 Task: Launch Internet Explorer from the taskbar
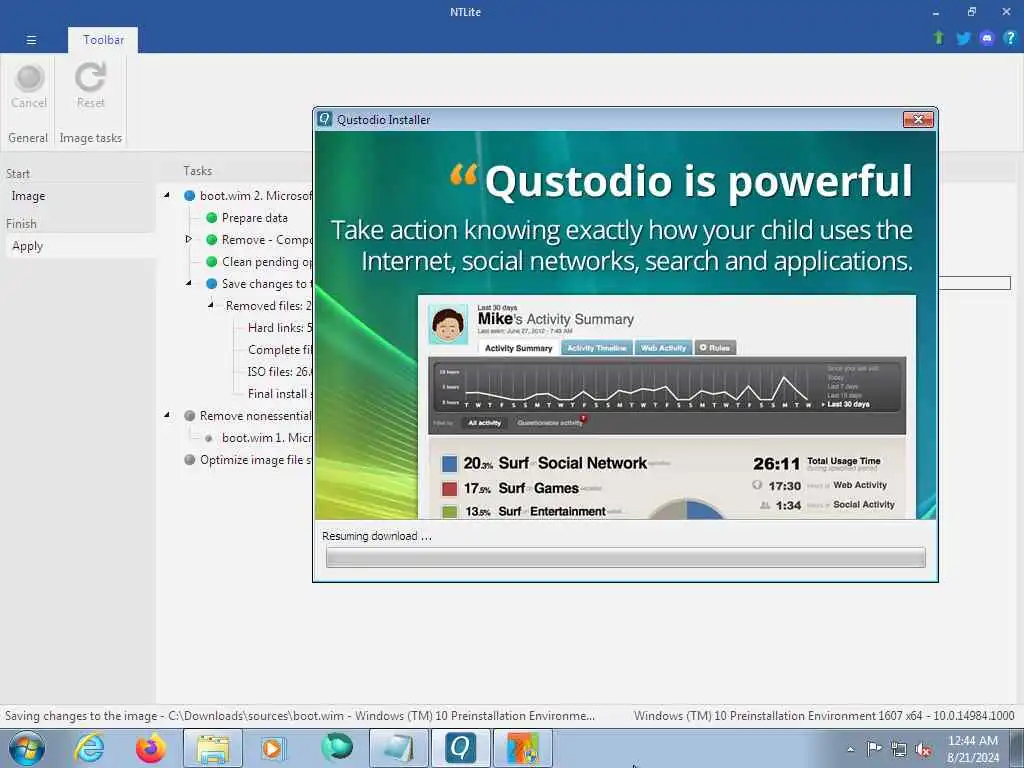coord(89,748)
